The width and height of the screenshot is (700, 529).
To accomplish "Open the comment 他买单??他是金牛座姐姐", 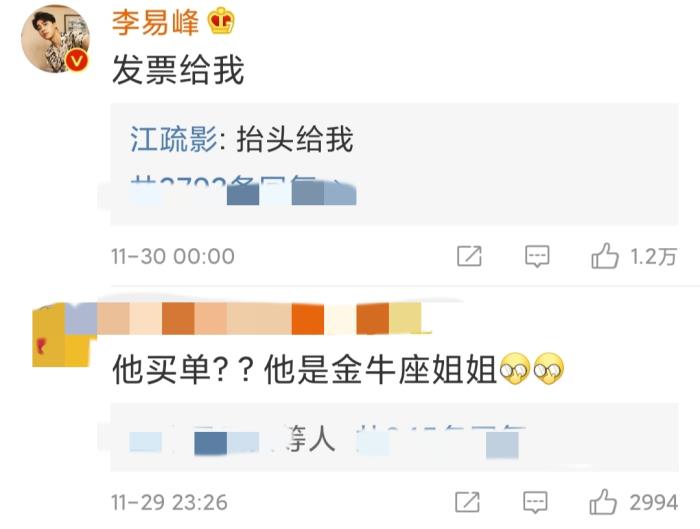I will pos(338,370).
